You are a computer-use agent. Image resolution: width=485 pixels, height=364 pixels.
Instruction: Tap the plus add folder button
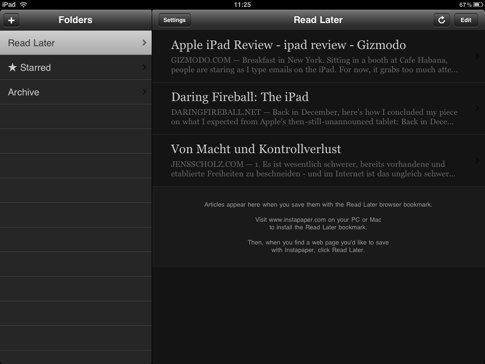pos(11,20)
